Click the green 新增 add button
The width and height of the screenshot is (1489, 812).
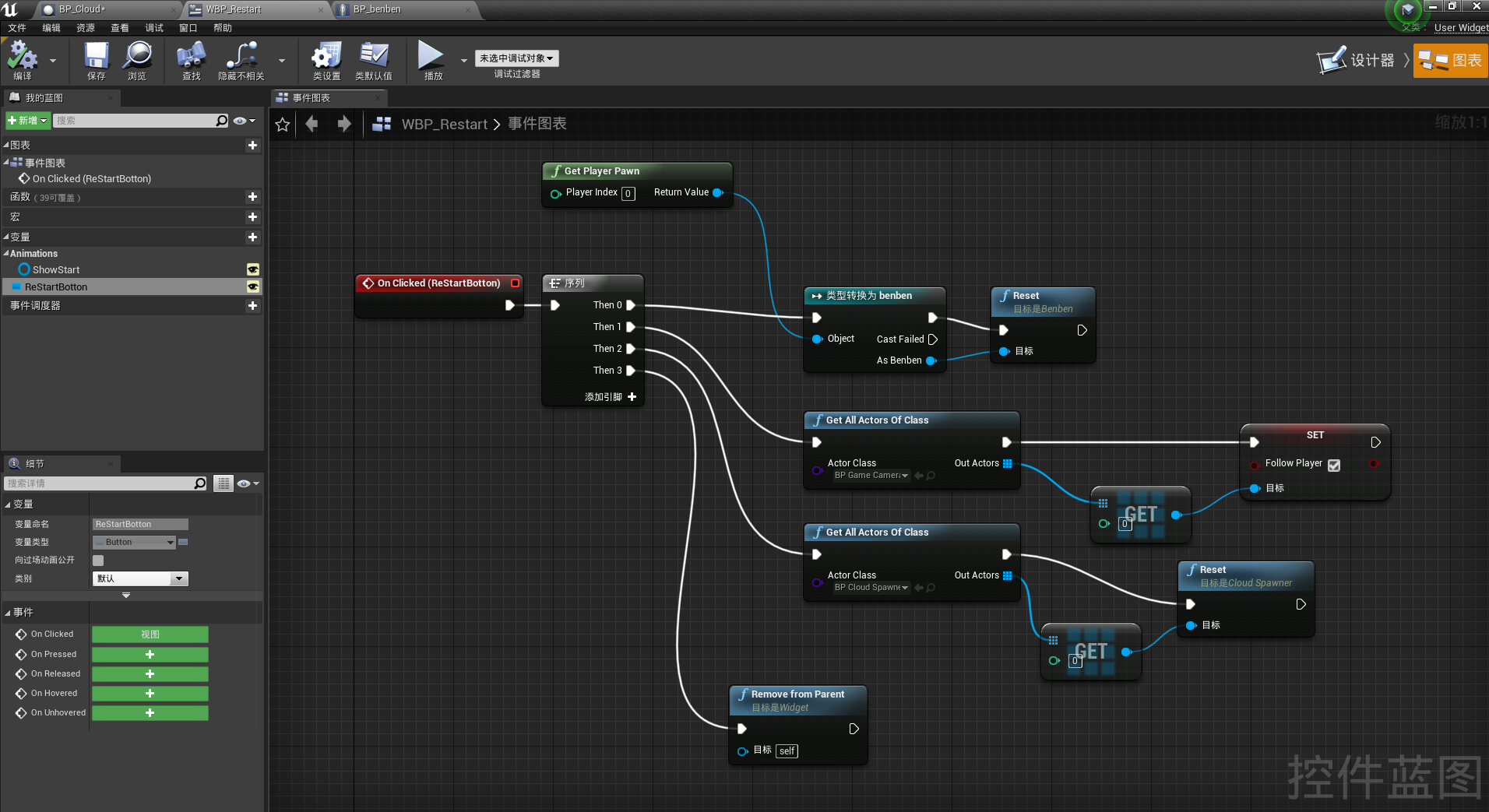28,121
